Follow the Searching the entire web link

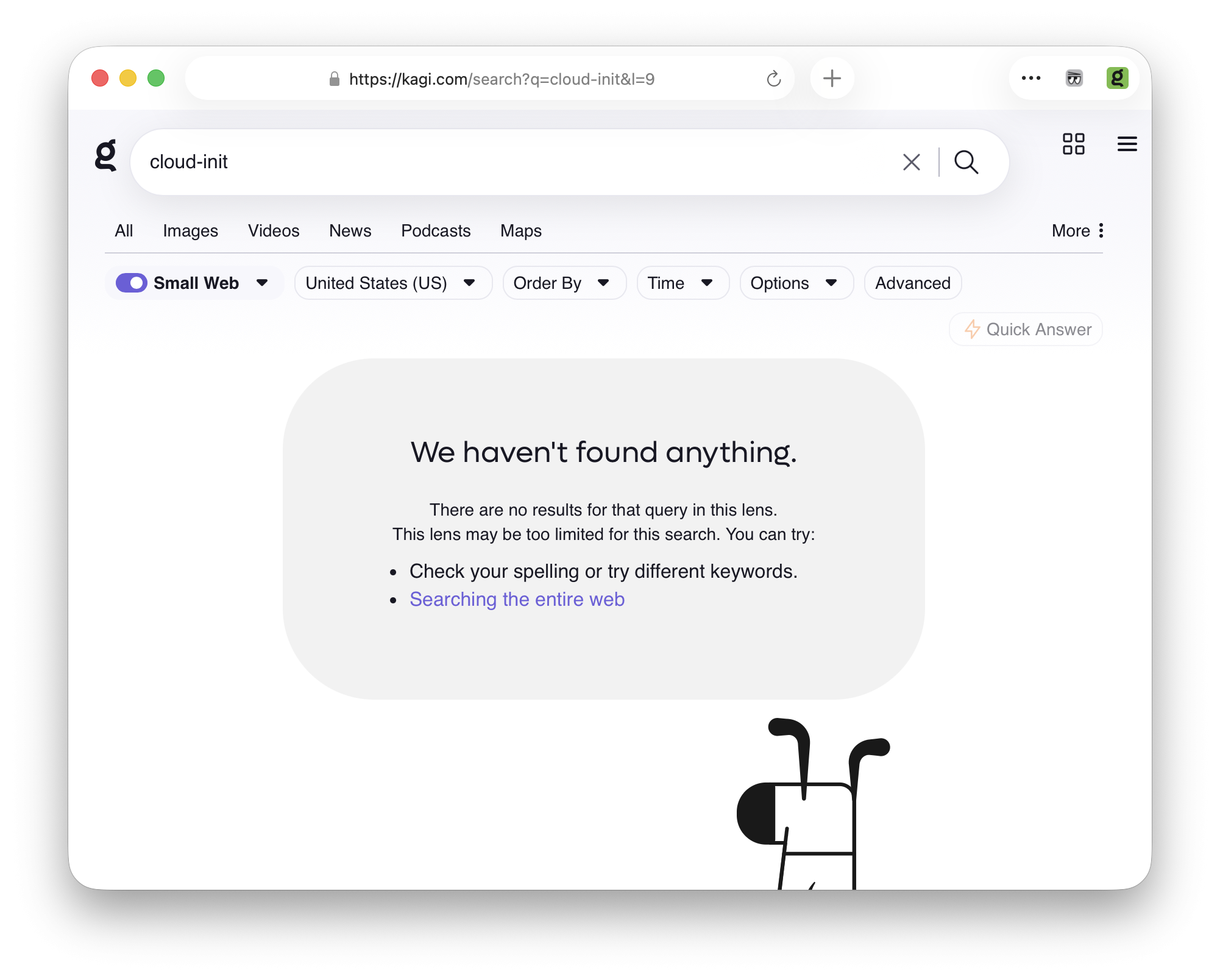(x=517, y=599)
